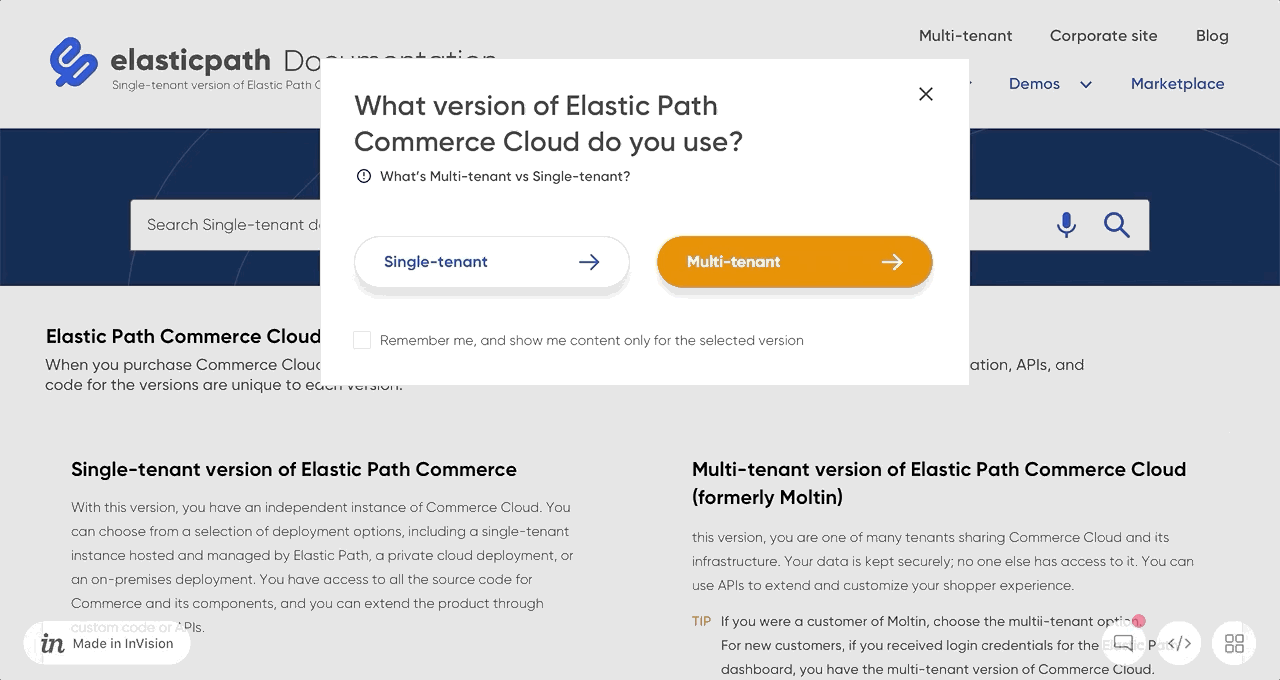This screenshot has height=680, width=1280.
Task: Click the Made in InVision badge
Action: pos(107,643)
